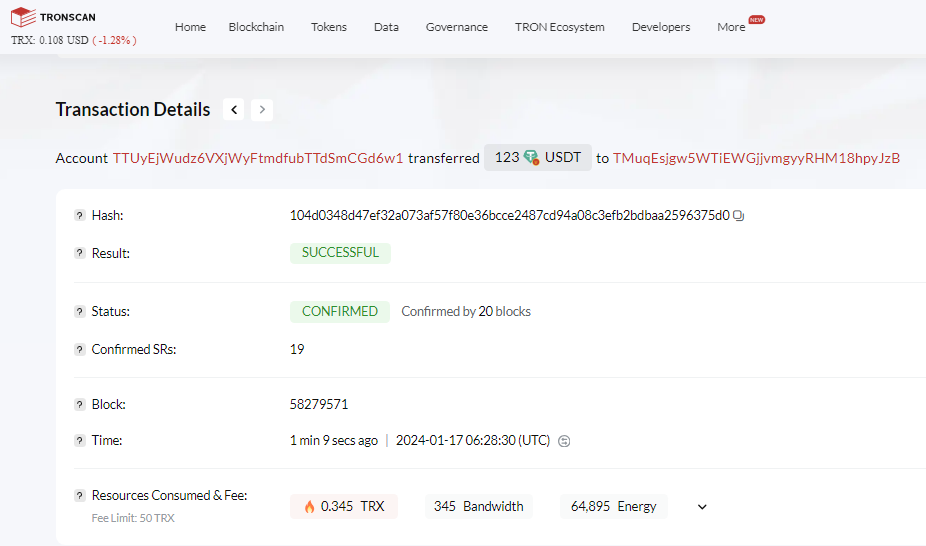Expand resources consumed details chevron
926x546 pixels.
pos(702,507)
